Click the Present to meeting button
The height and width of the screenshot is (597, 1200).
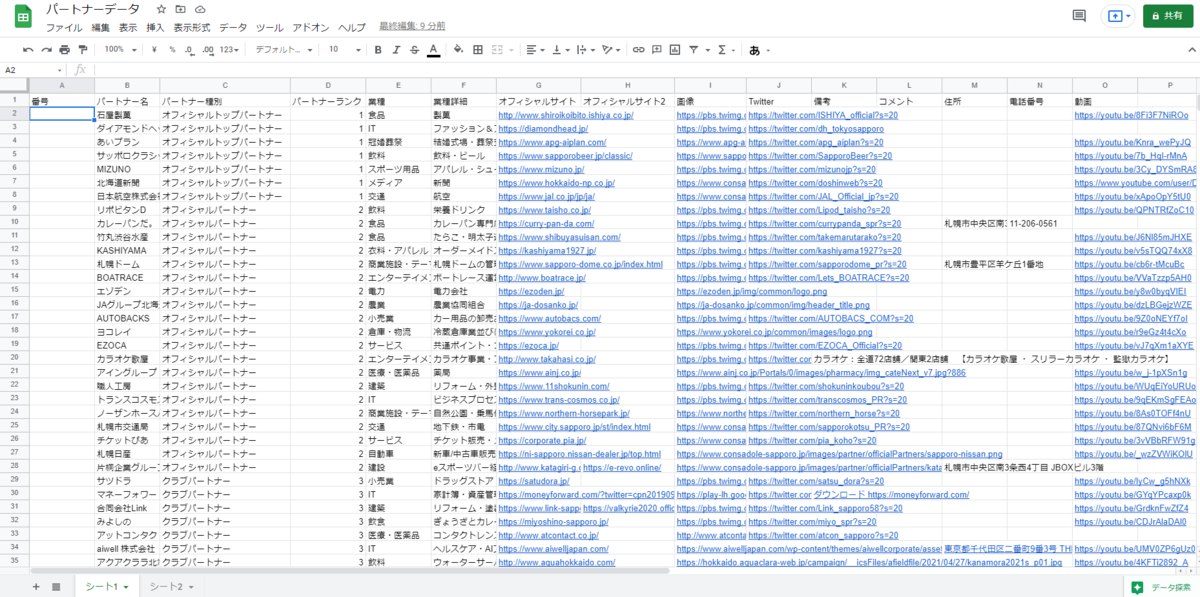[x=1118, y=16]
